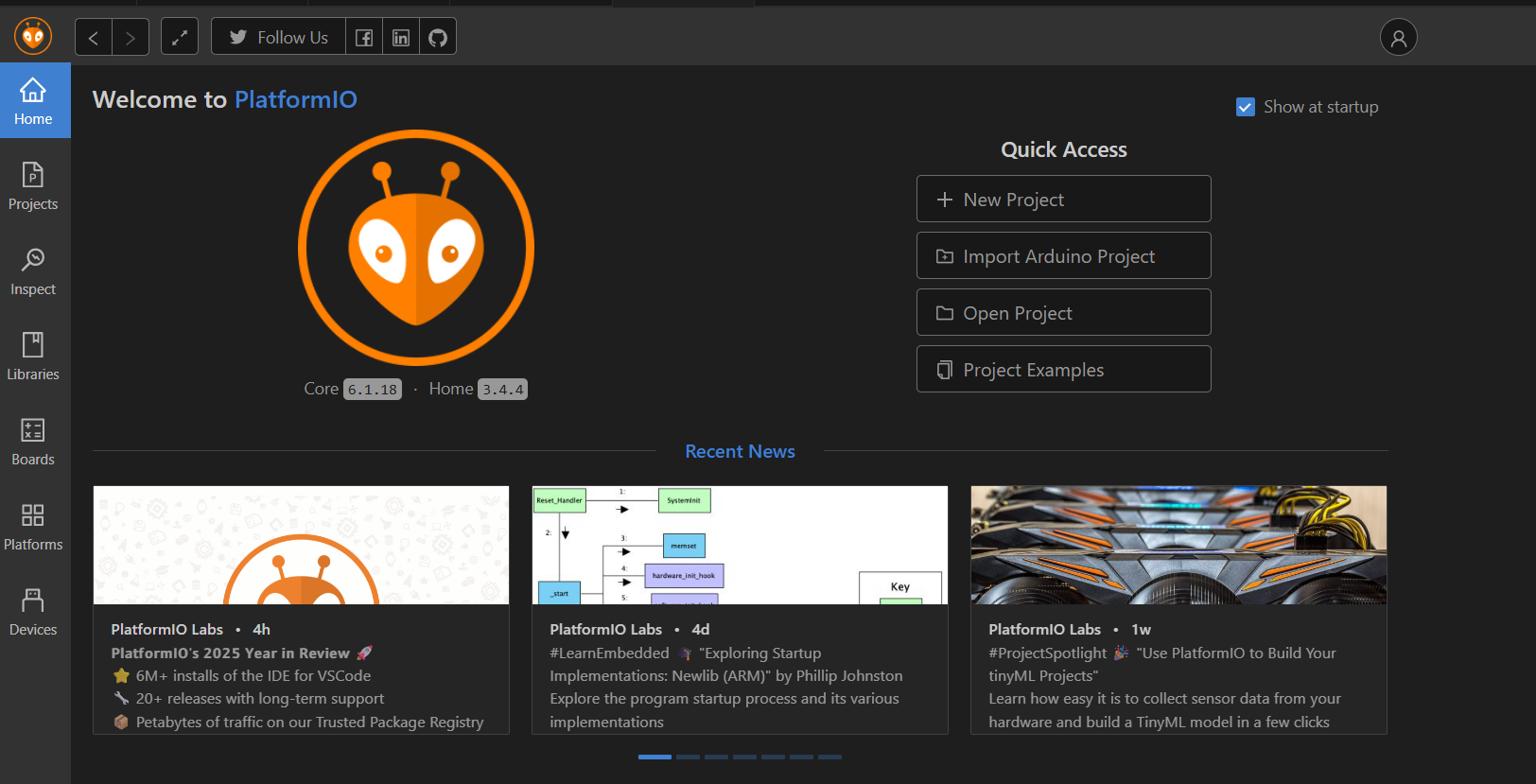Open the Projects sidebar section
The image size is (1536, 784).
coord(35,185)
